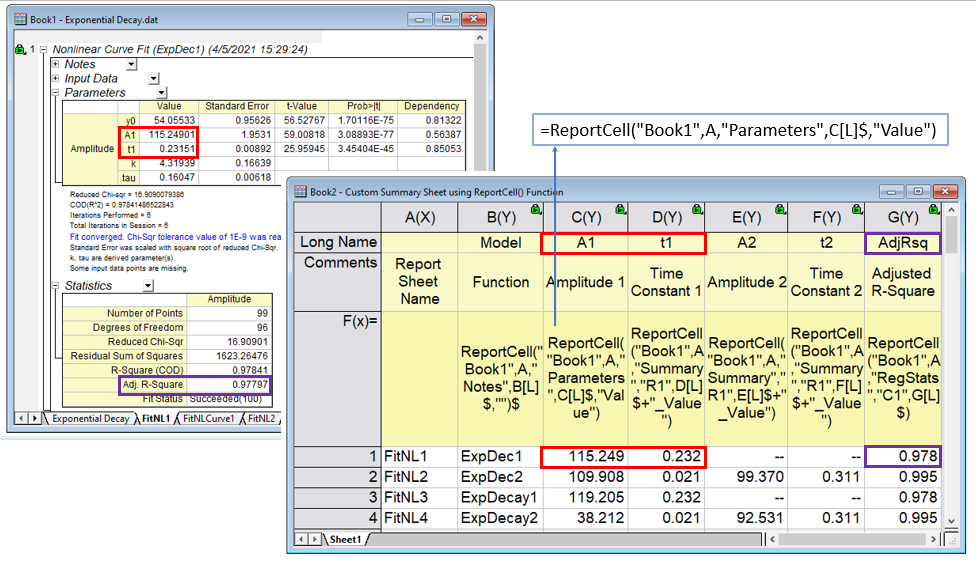Screen dimensions: 976x562
Task: Click the Book2 workbook icon in title bar
Action: point(297,191)
